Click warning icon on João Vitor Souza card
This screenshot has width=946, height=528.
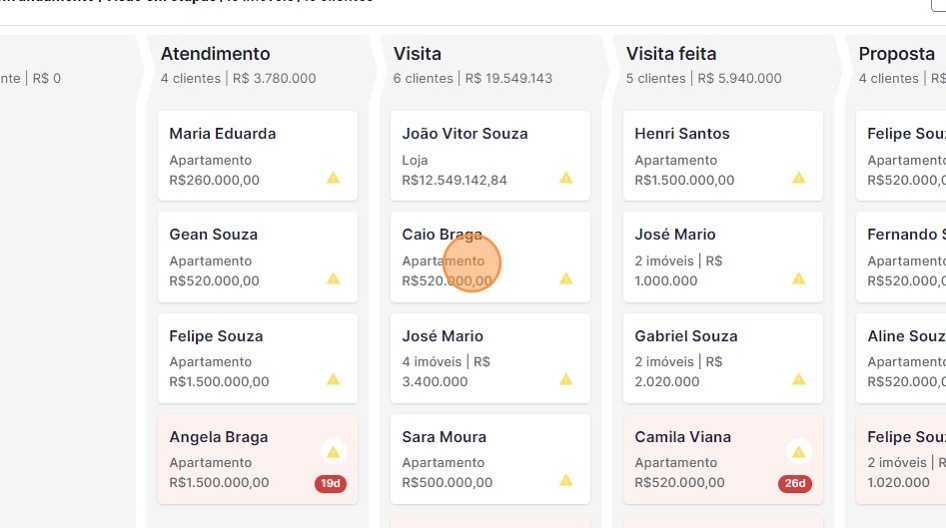tap(566, 178)
